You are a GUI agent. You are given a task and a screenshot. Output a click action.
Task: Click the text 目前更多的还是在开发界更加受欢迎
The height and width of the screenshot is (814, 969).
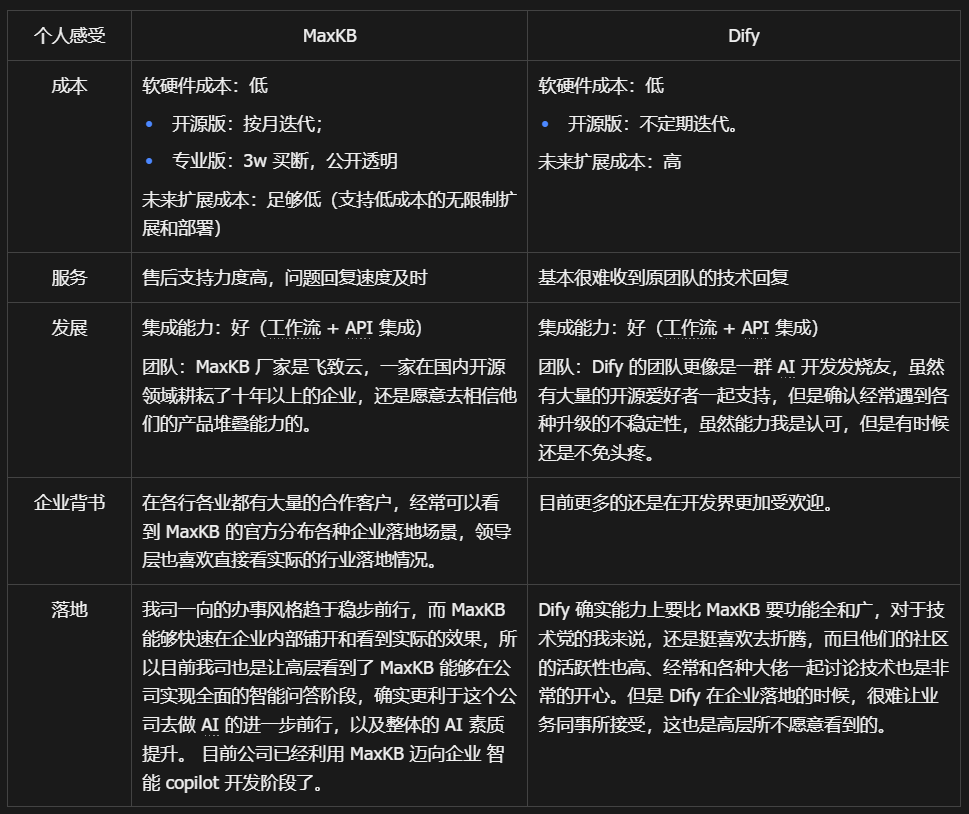click(686, 503)
